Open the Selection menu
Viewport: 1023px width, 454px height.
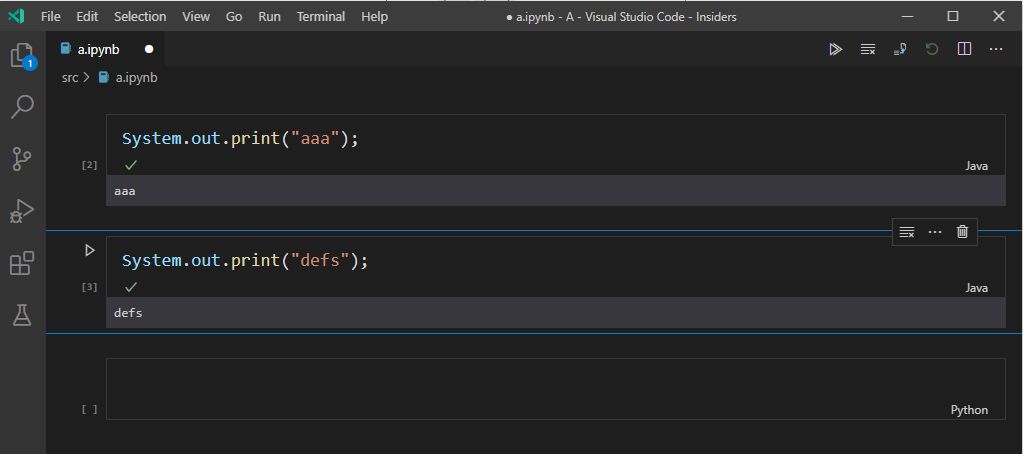coord(140,17)
